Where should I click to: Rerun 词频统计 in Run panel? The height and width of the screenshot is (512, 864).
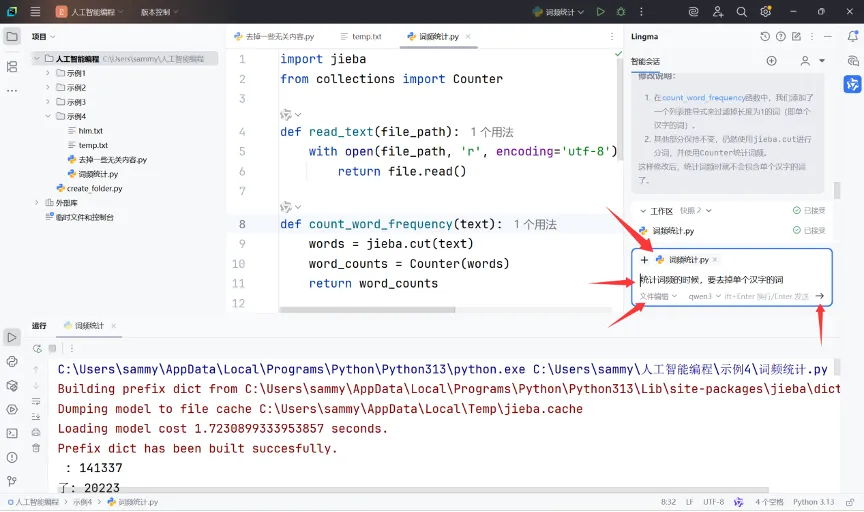pos(37,348)
